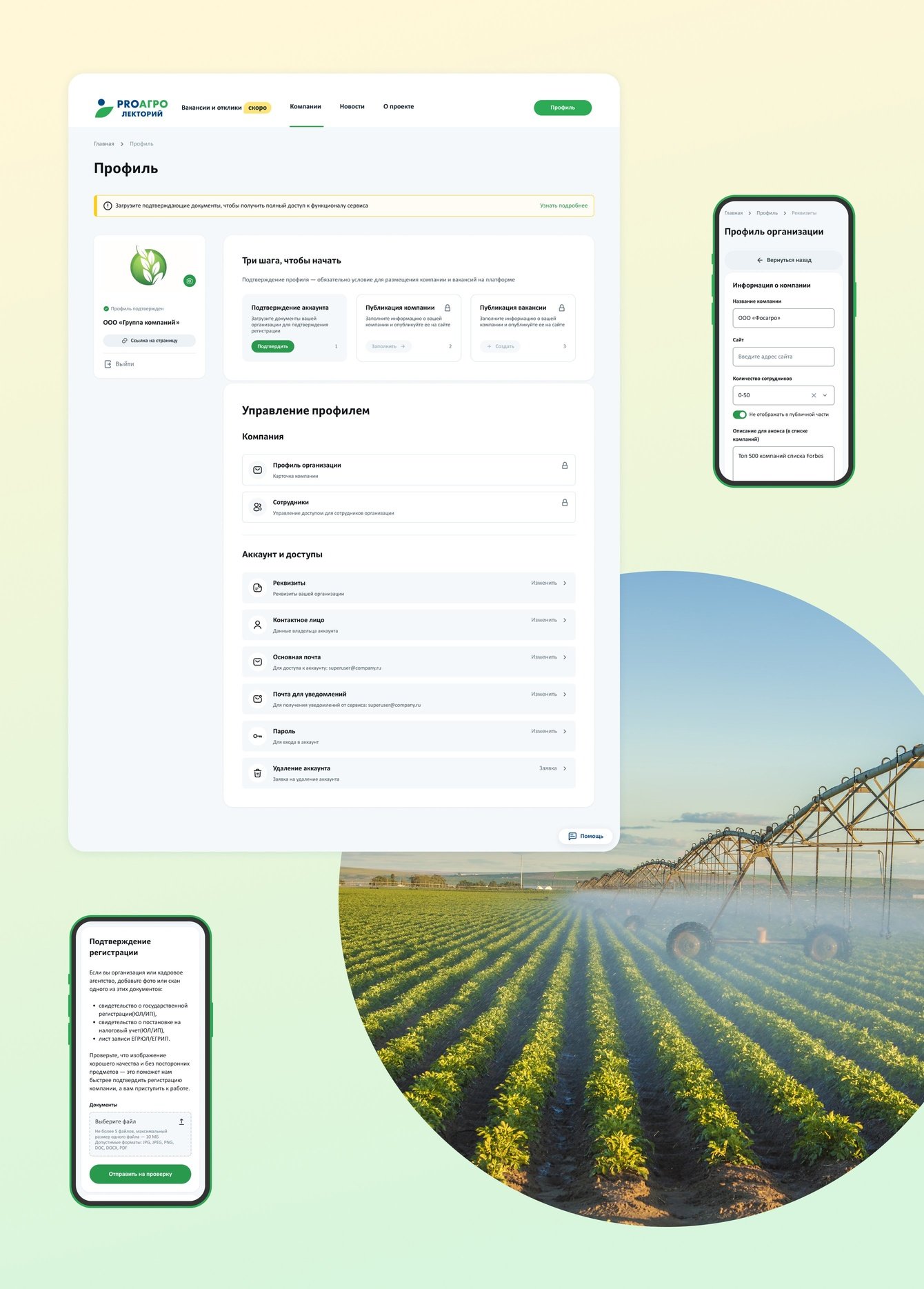Click 'Главная' in the desktop breadcrumb
The image size is (924, 1289).
tap(104, 144)
